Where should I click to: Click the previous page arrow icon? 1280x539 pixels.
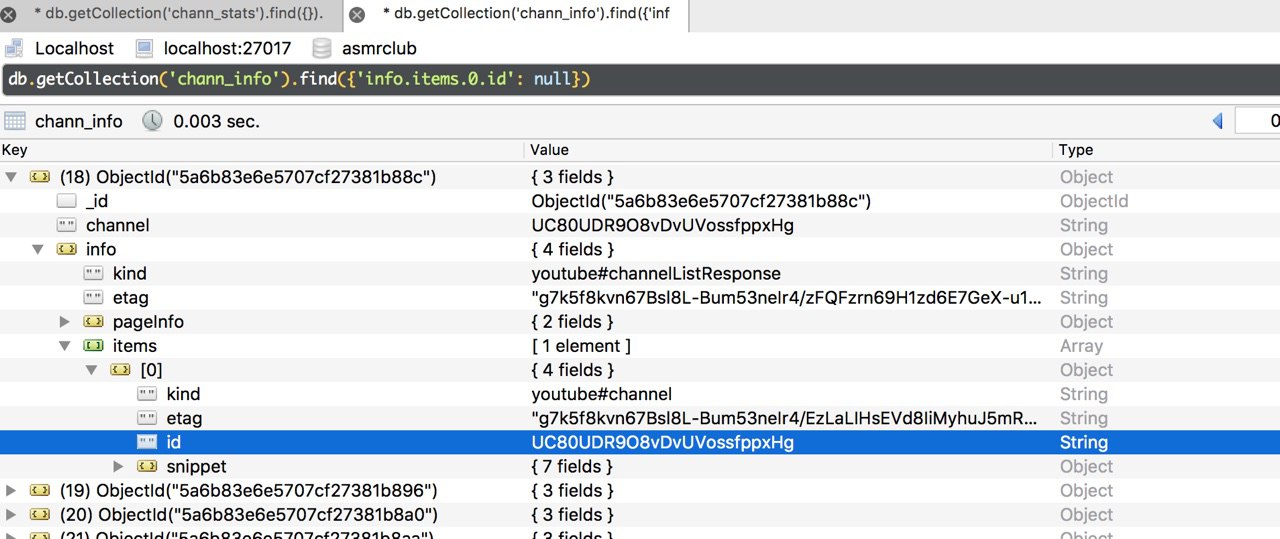pos(1217,121)
